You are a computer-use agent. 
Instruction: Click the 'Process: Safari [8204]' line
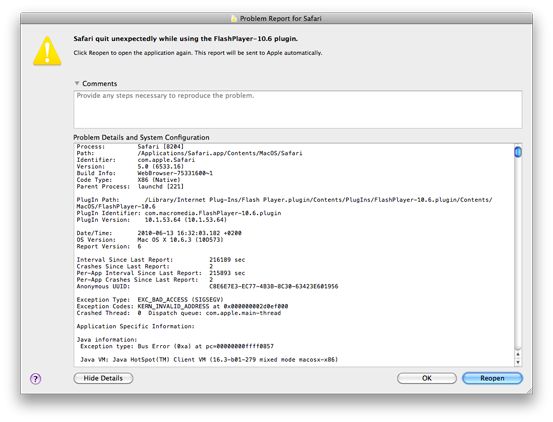pyautogui.click(x=130, y=147)
